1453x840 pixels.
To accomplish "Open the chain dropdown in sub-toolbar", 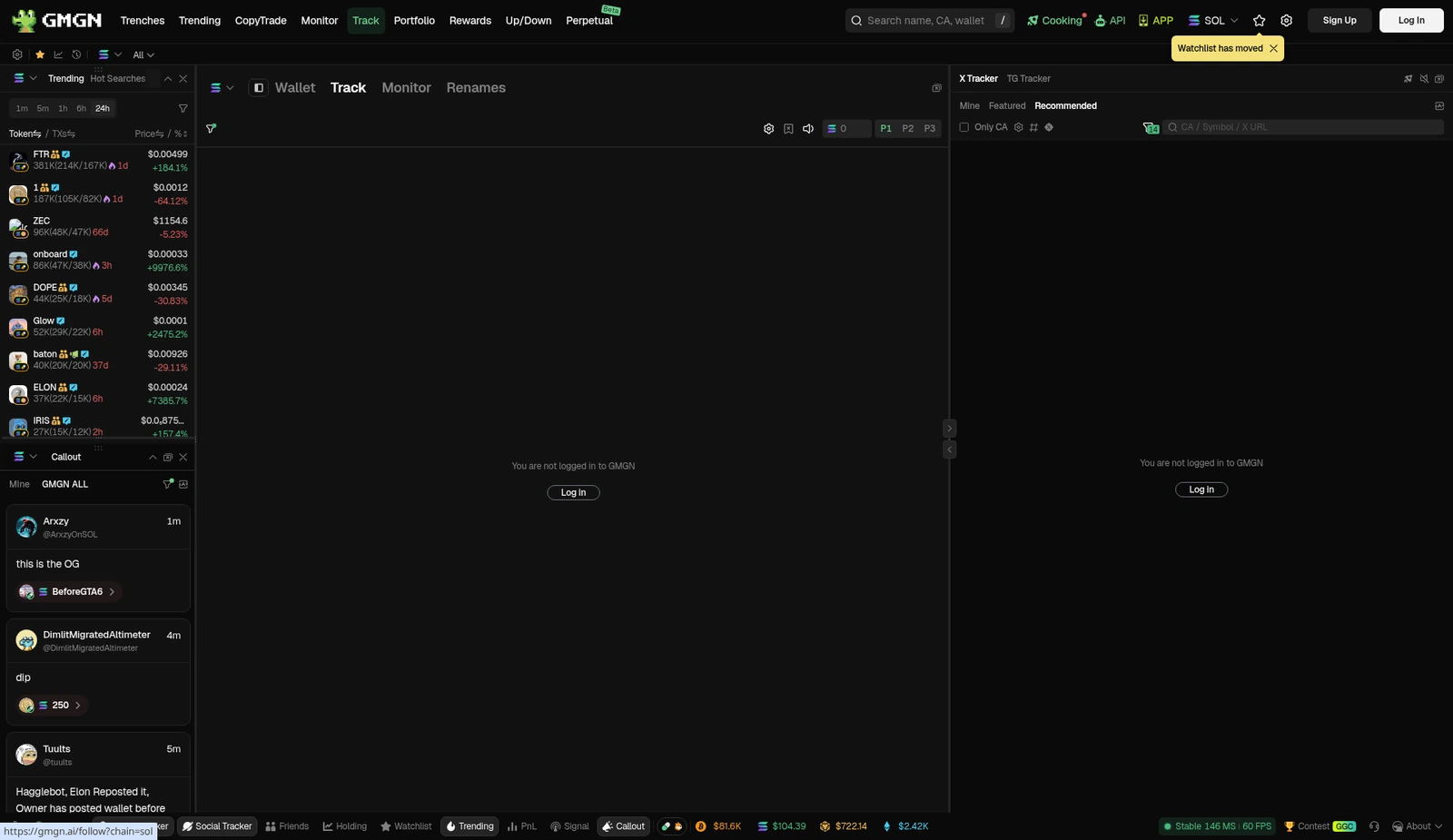I will pyautogui.click(x=110, y=54).
